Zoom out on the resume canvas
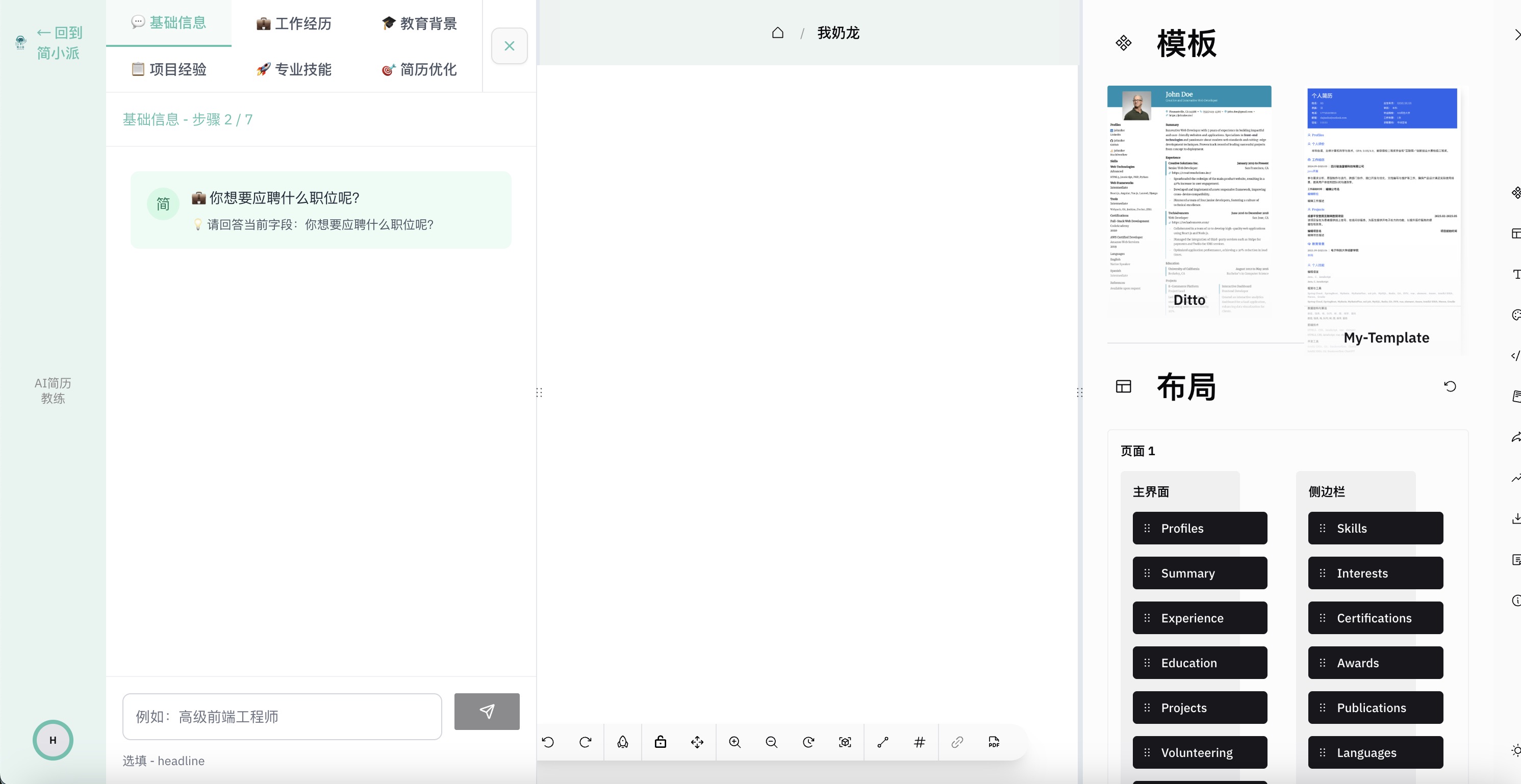 (772, 742)
